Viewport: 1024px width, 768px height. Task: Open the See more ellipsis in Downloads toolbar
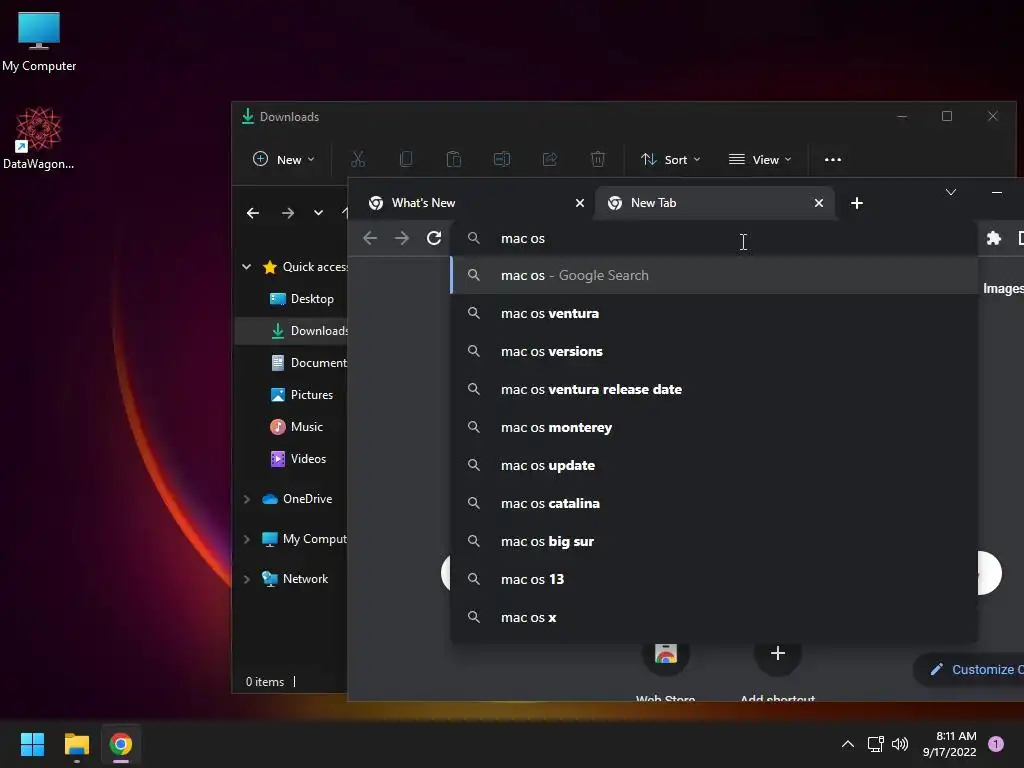(x=833, y=159)
